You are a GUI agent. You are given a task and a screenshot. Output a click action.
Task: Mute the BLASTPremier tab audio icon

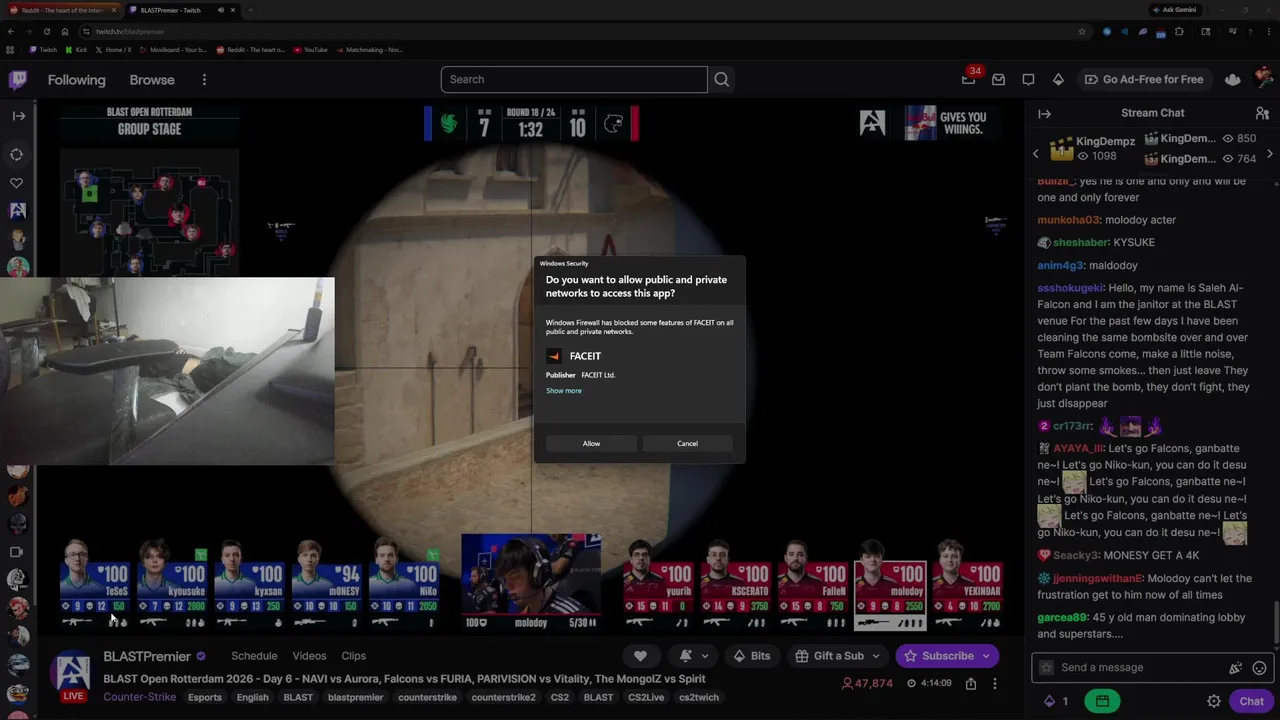pyautogui.click(x=221, y=10)
